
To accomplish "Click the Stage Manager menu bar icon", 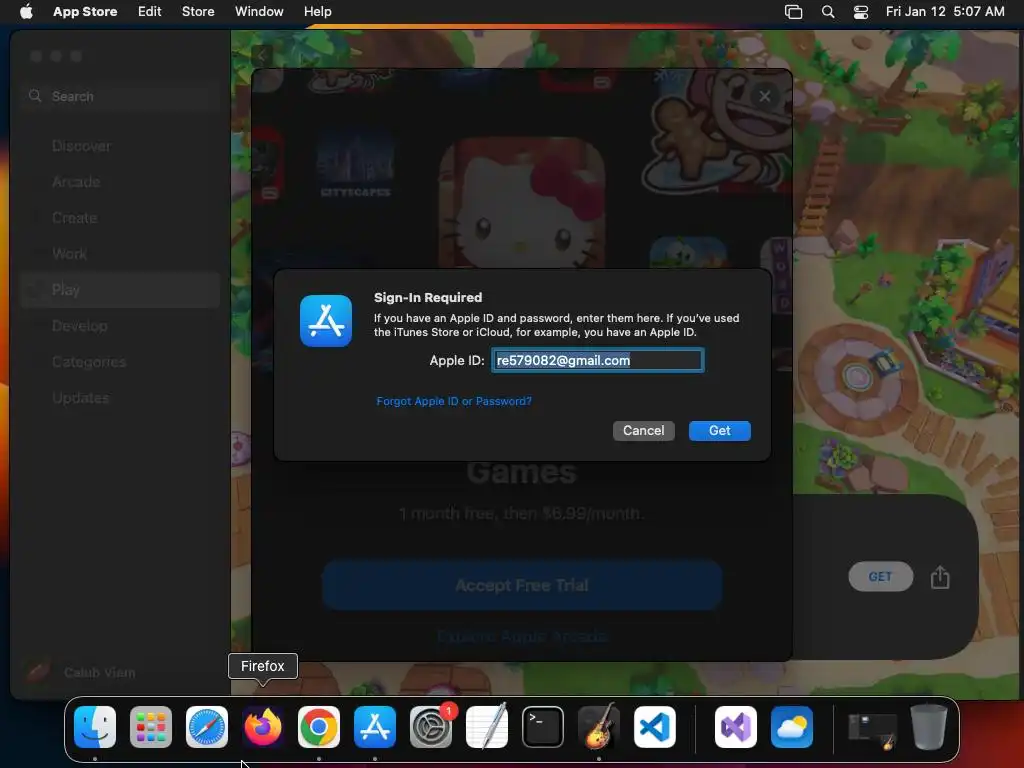I will (793, 12).
